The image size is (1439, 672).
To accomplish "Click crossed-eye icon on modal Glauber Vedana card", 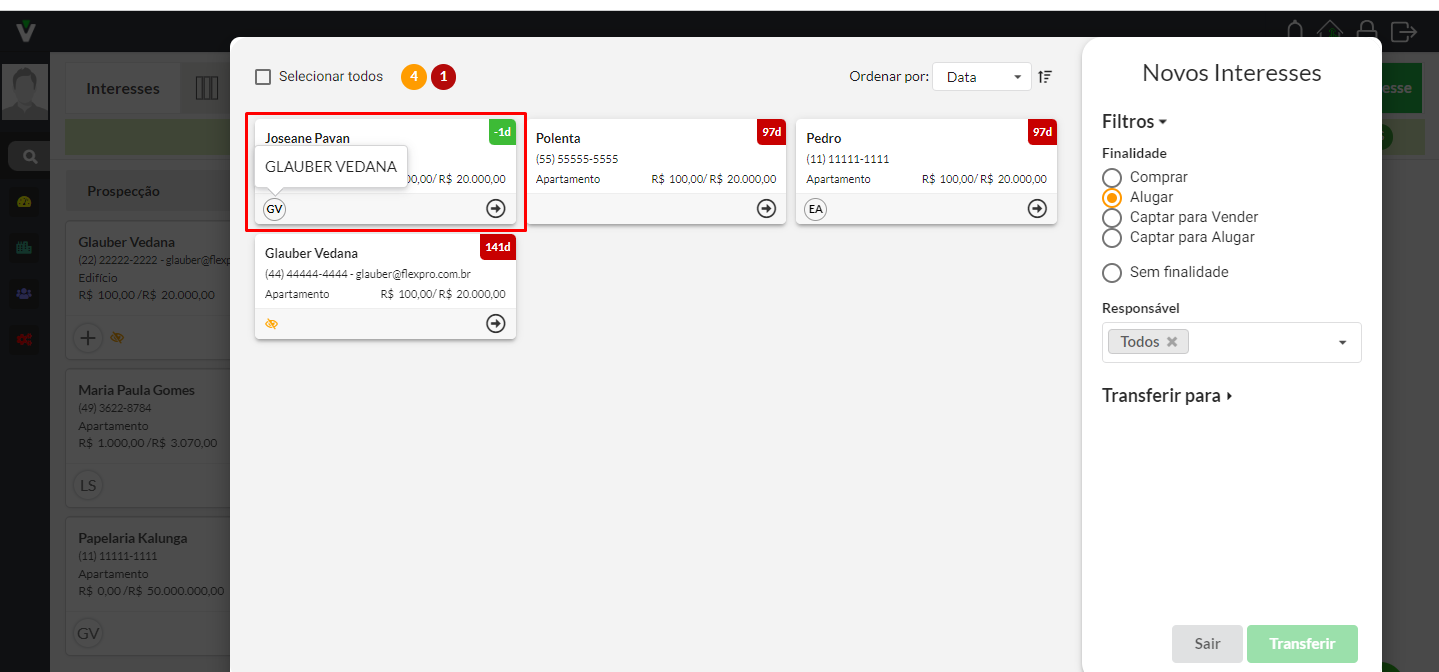I will (272, 324).
